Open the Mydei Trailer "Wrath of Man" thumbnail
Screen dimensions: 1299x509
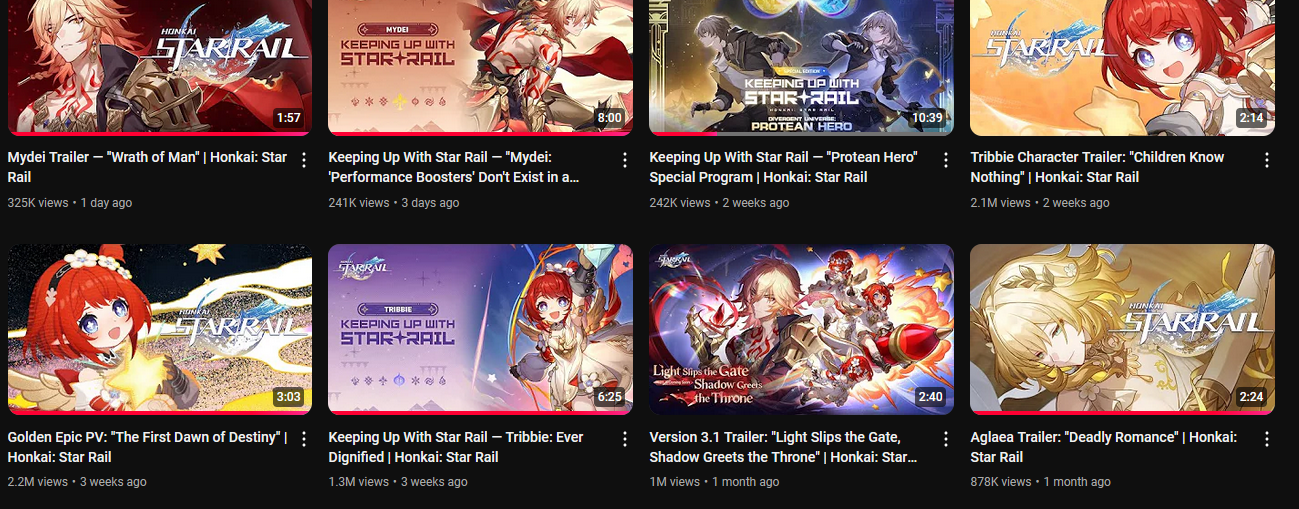[160, 67]
